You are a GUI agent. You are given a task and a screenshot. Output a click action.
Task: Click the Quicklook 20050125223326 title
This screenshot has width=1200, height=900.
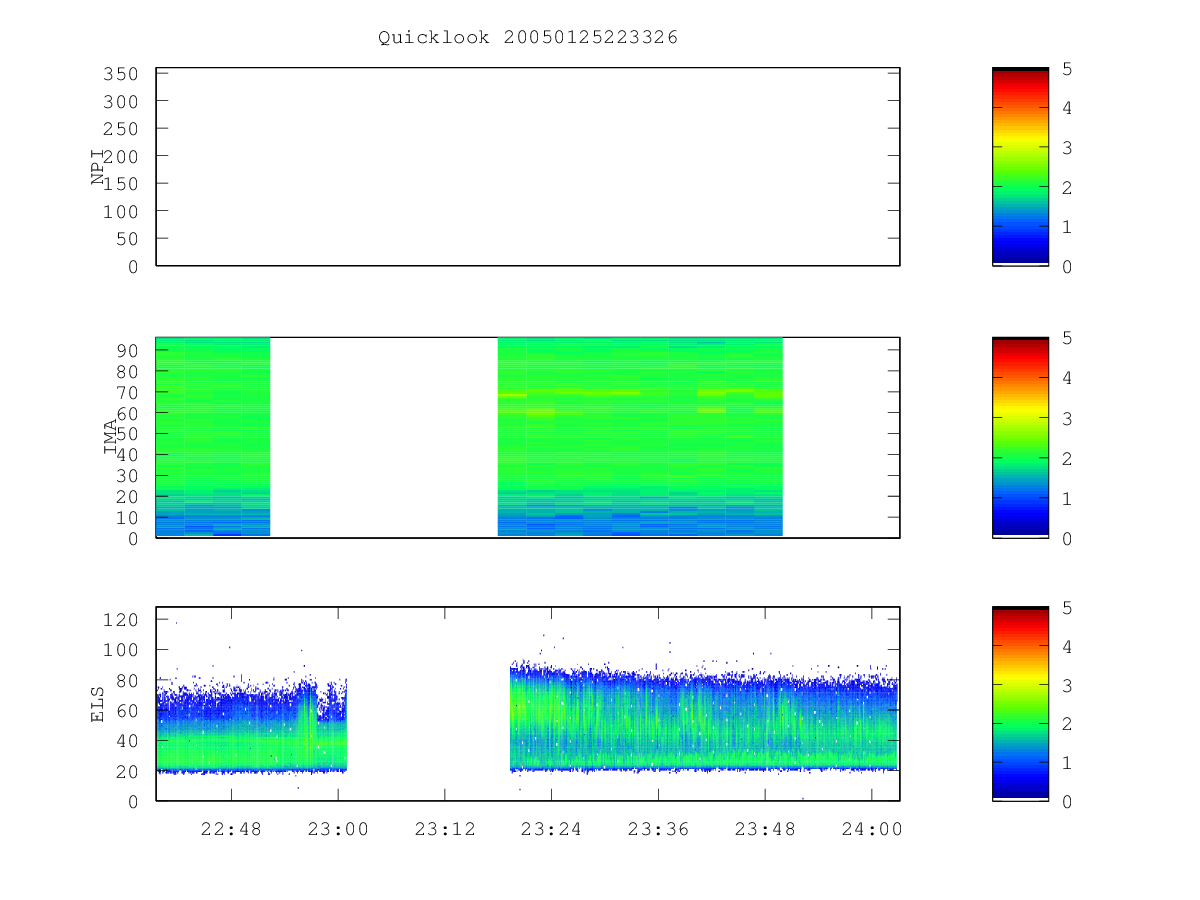(528, 38)
